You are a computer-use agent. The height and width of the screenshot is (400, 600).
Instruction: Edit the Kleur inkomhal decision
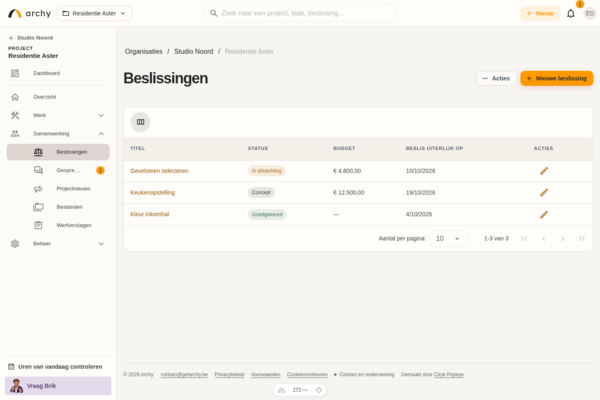(544, 215)
